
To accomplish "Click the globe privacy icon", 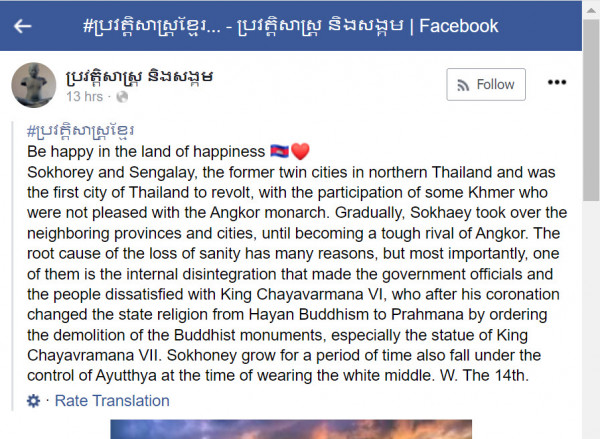I will (122, 97).
